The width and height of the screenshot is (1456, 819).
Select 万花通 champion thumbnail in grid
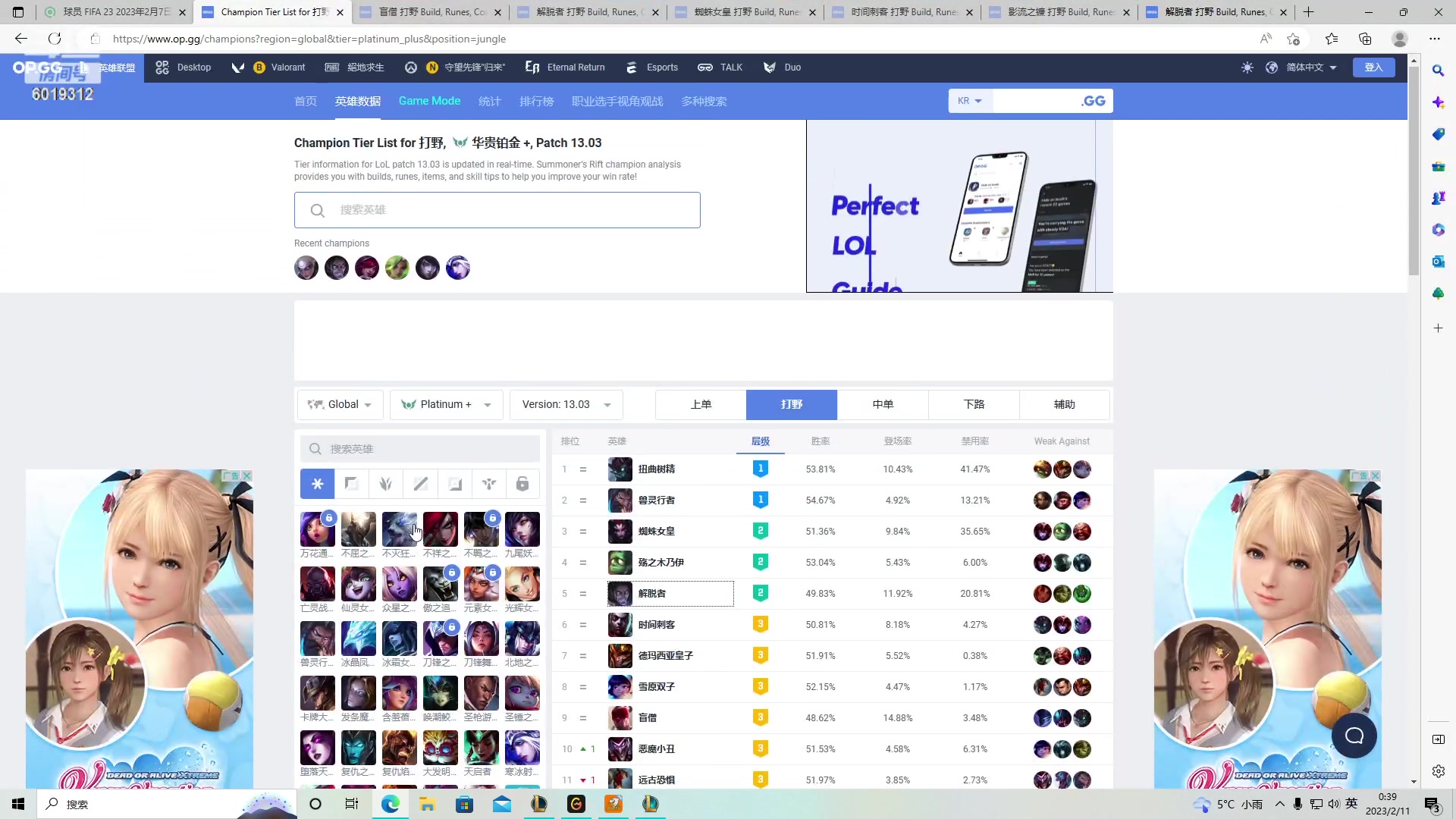[317, 529]
